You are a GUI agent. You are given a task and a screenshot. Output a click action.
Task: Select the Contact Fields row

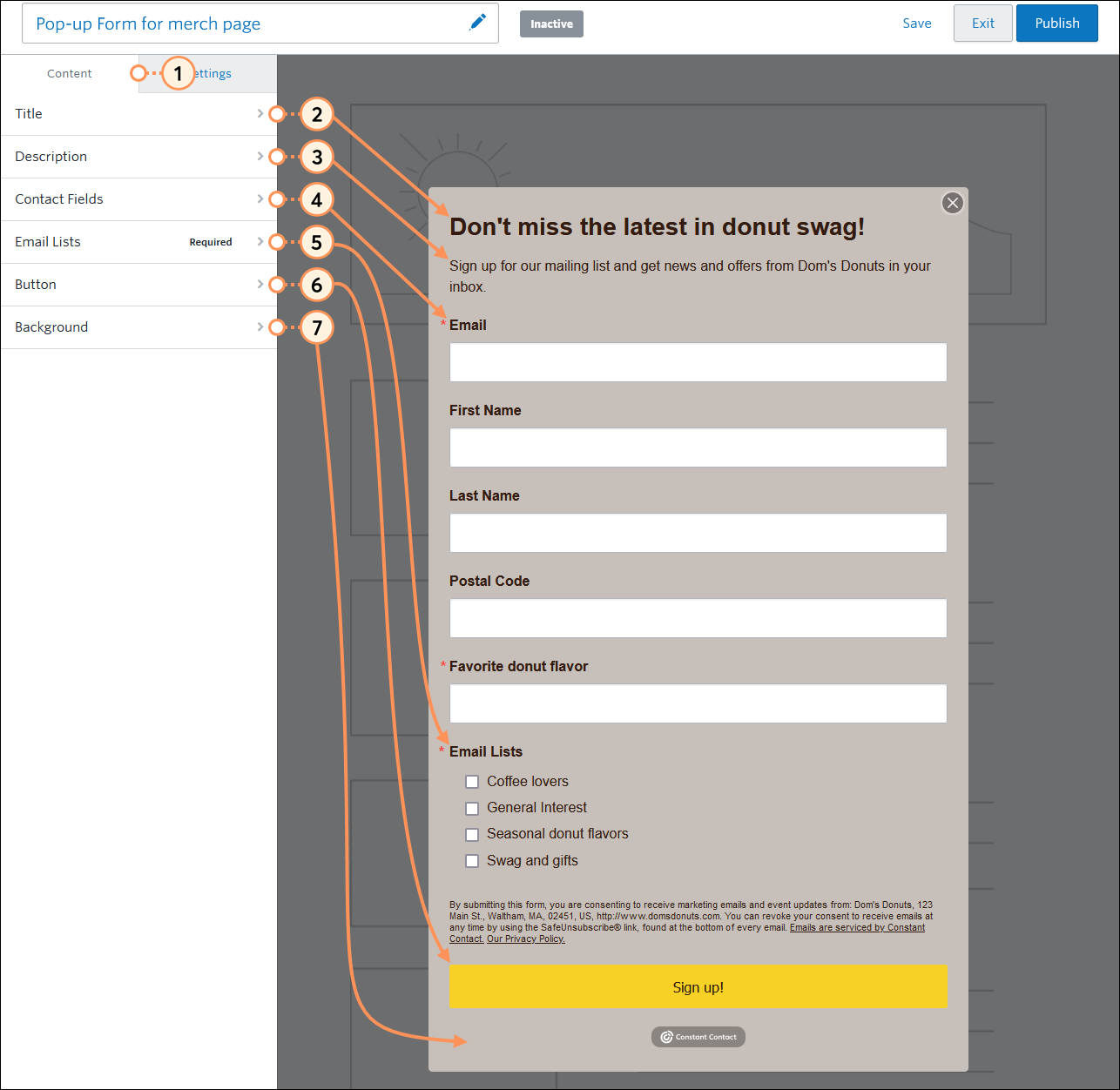point(139,199)
